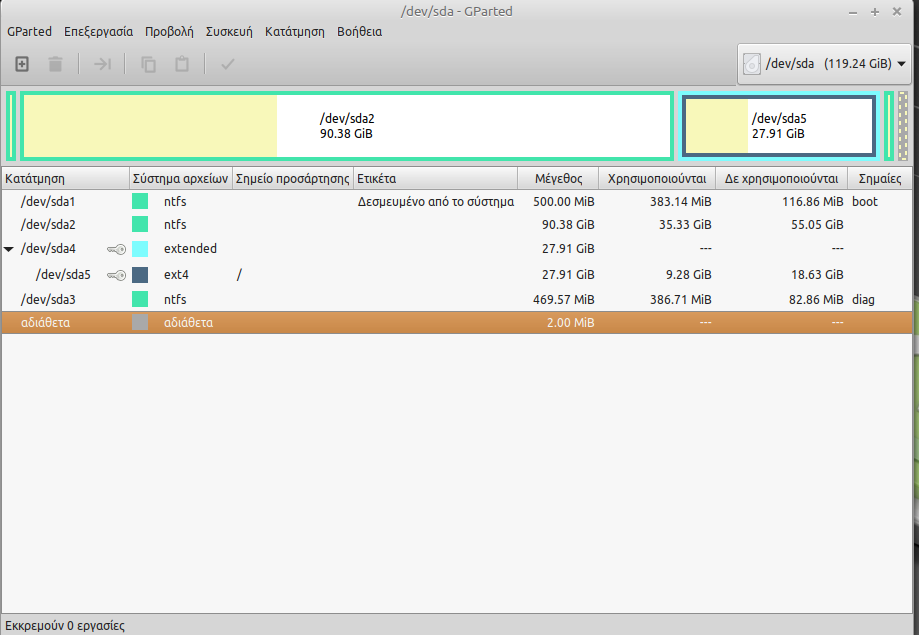Click the cyan extended color swatch for /dev/sda4
The height and width of the screenshot is (635, 919).
coord(140,249)
